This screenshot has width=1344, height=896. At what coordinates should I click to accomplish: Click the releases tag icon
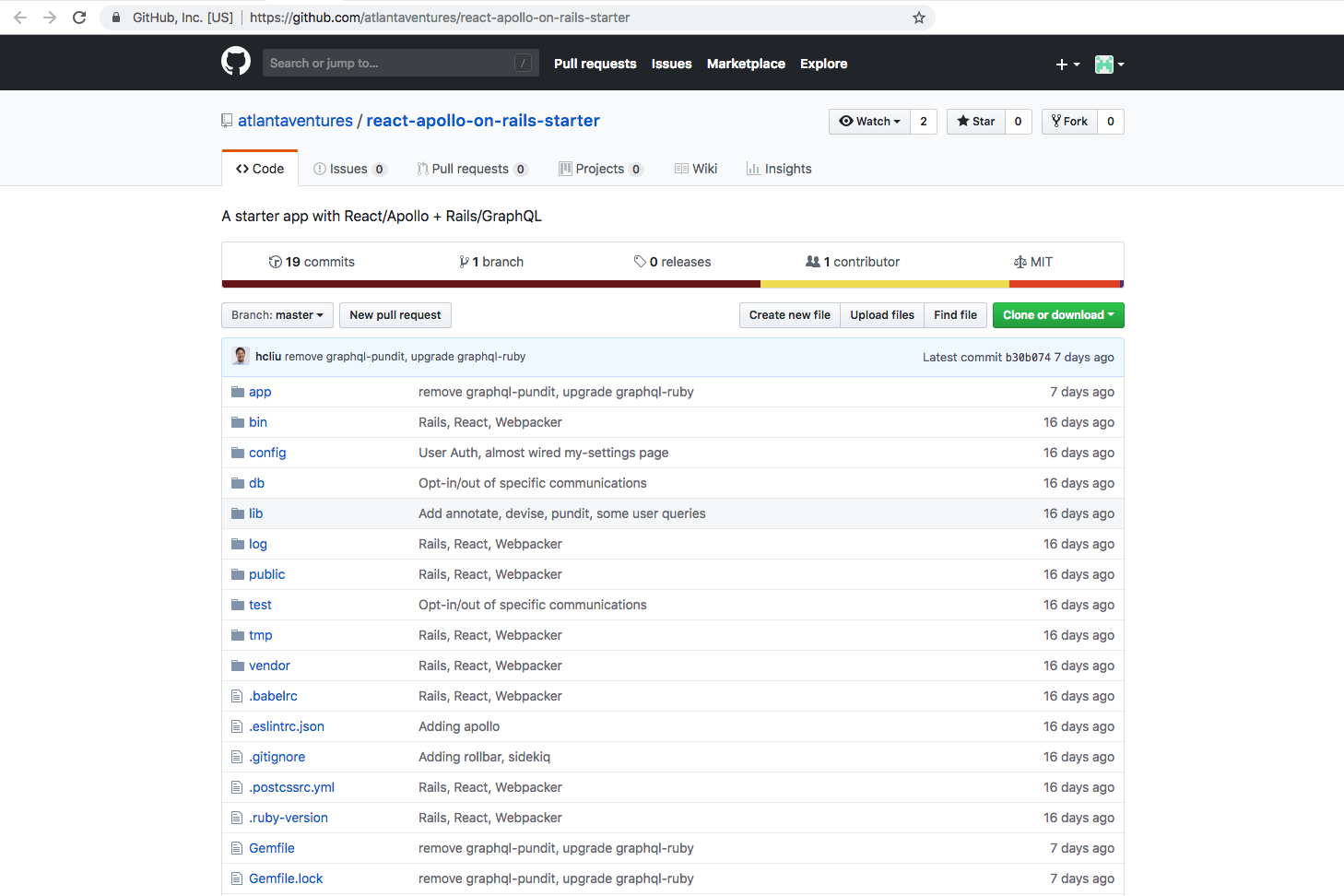(640, 262)
